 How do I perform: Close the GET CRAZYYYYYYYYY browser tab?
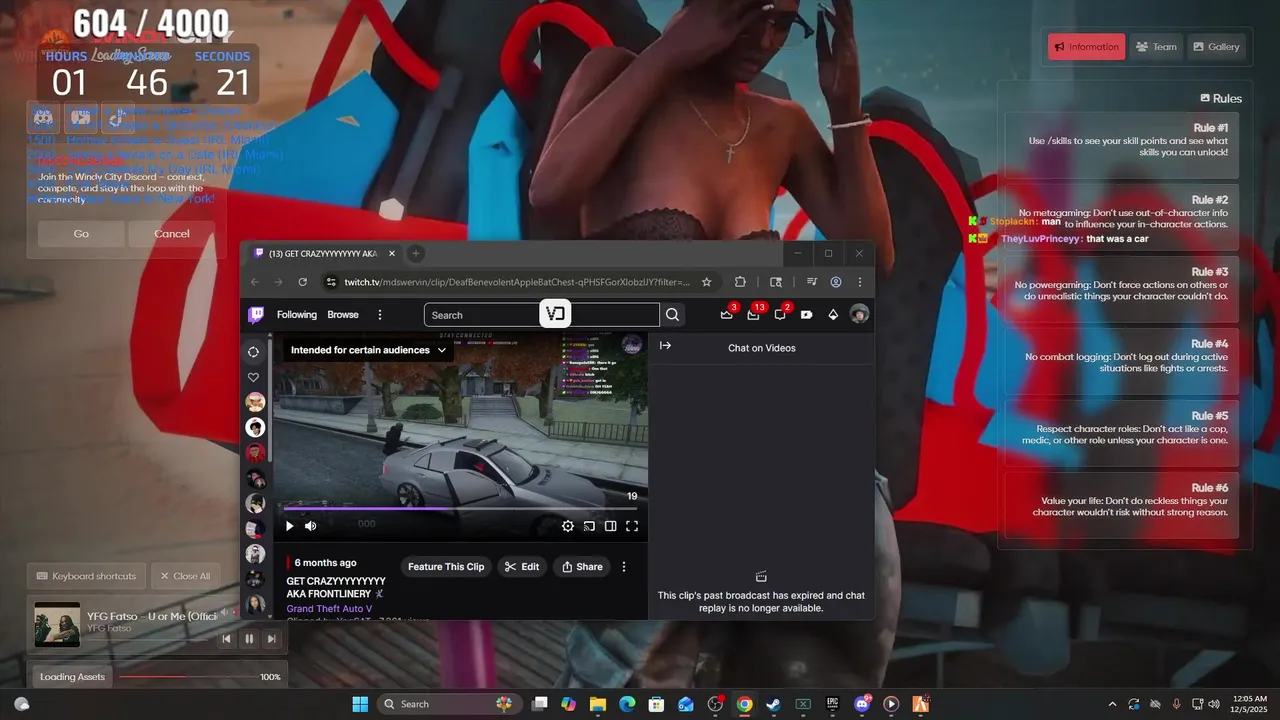tap(392, 254)
